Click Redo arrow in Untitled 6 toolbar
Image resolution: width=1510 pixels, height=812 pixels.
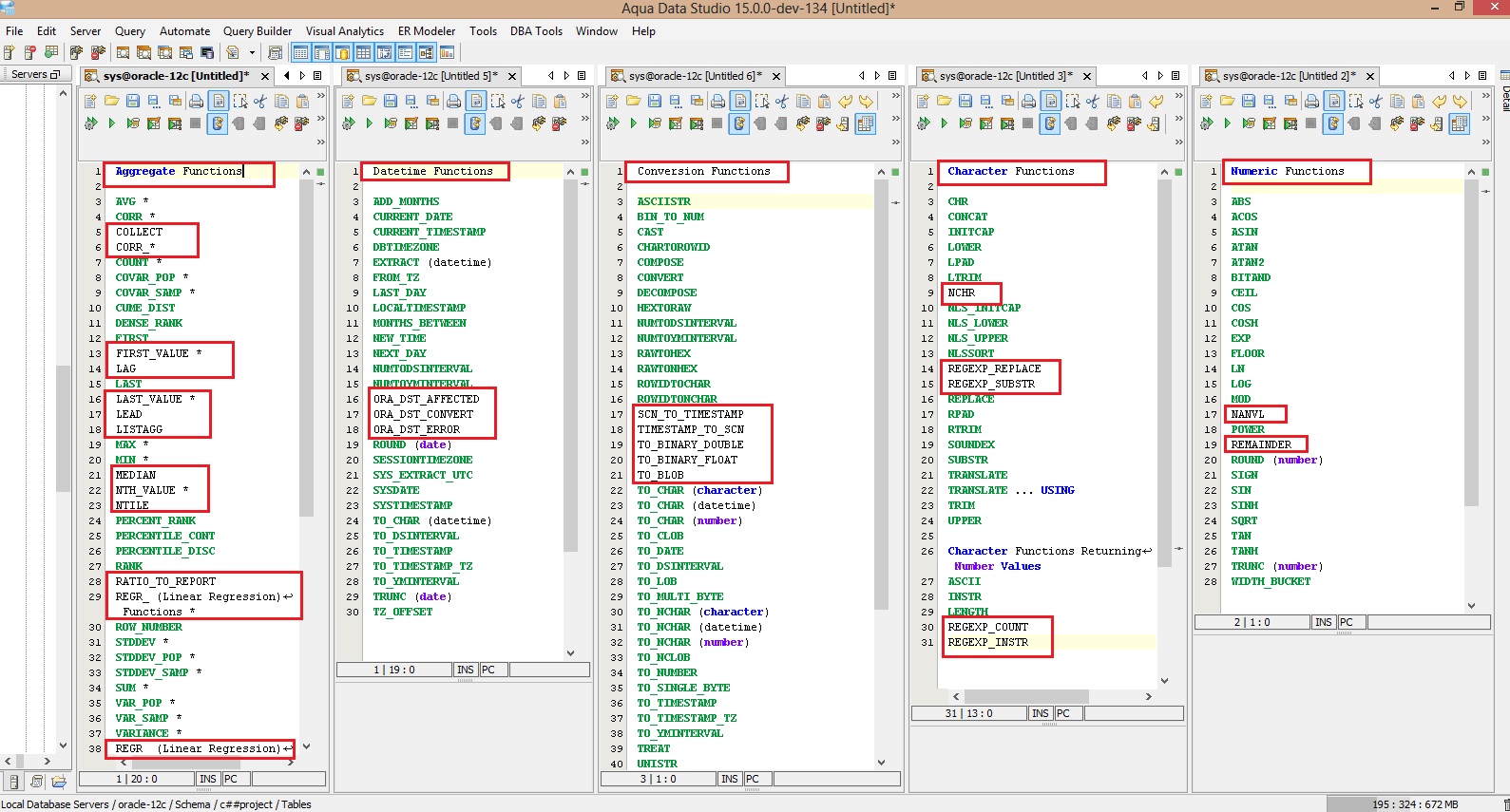coord(866,101)
